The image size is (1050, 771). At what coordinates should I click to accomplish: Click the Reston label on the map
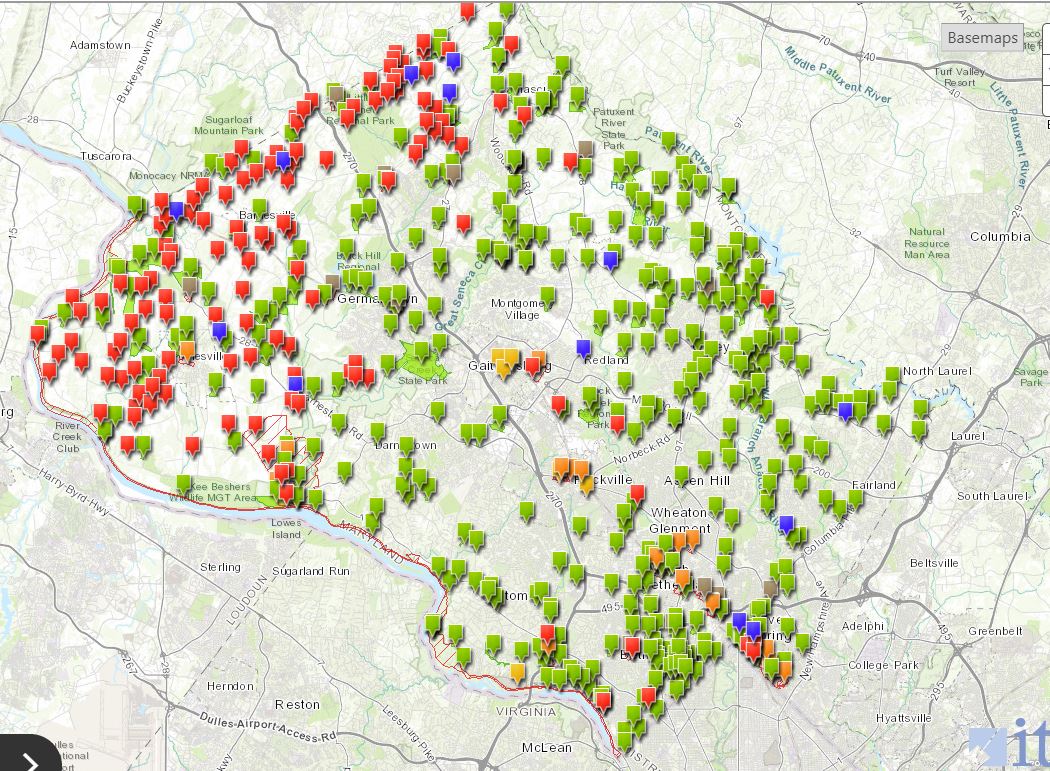[297, 704]
